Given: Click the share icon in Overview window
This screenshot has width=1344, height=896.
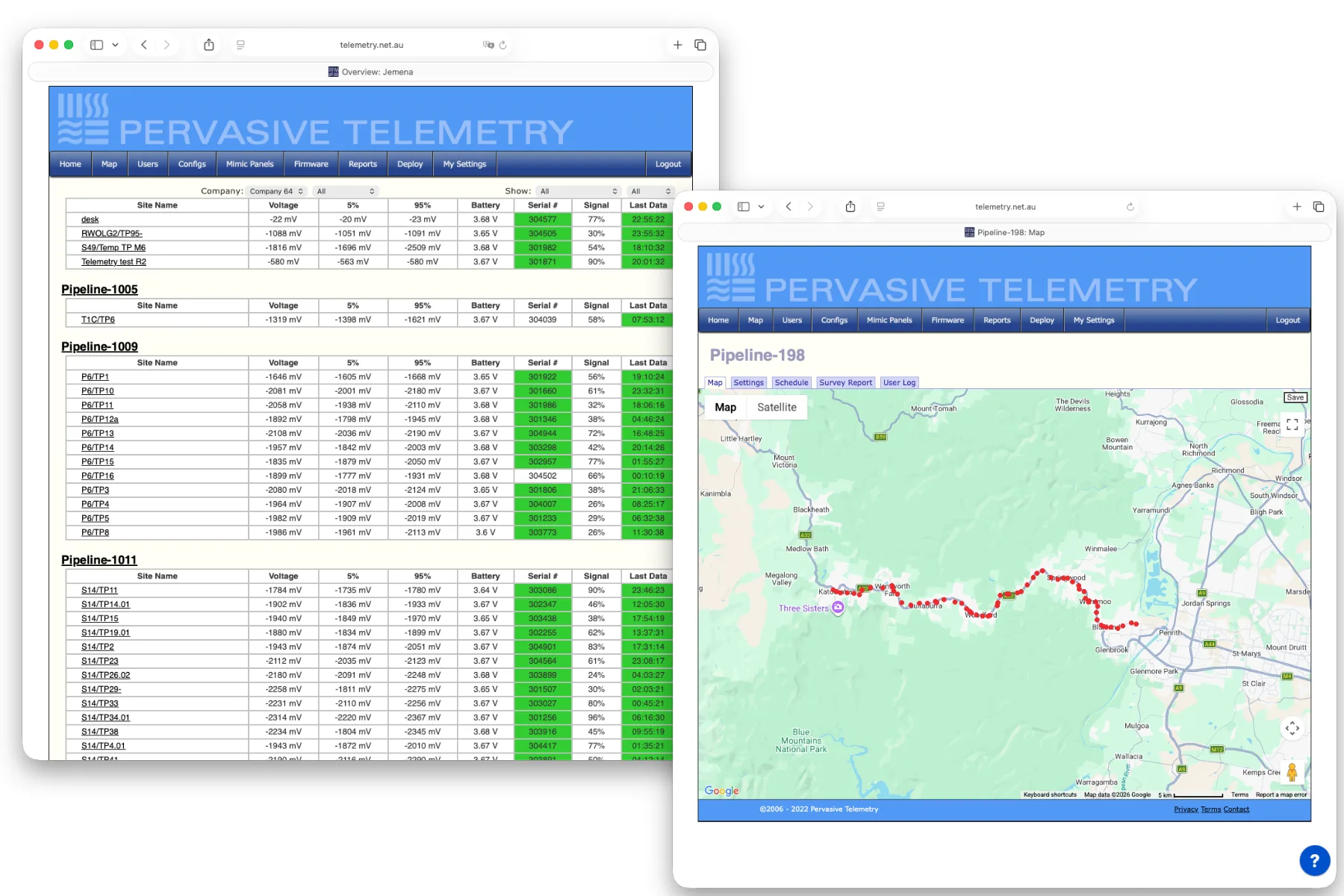Looking at the screenshot, I should pyautogui.click(x=209, y=45).
